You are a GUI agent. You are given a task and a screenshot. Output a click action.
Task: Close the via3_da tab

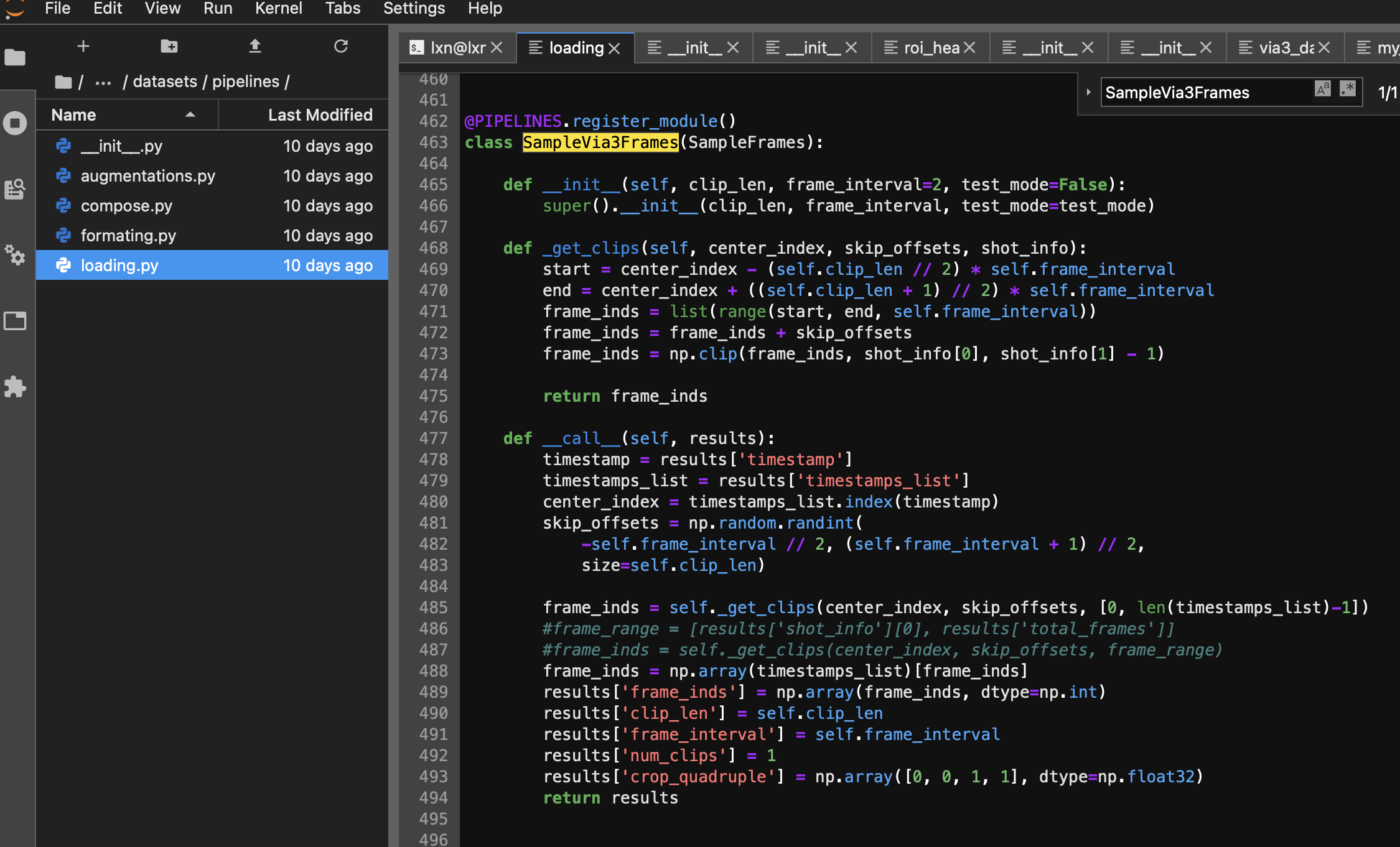1324,48
